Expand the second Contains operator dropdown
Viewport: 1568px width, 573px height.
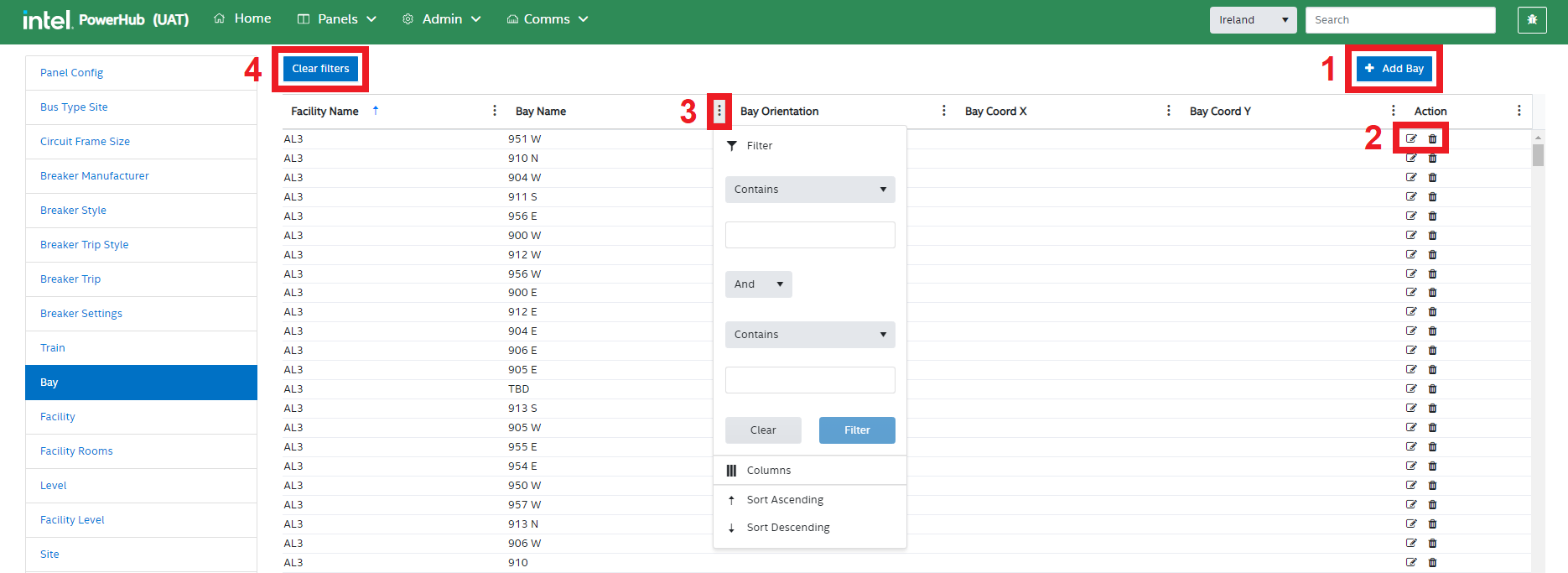tap(810, 335)
